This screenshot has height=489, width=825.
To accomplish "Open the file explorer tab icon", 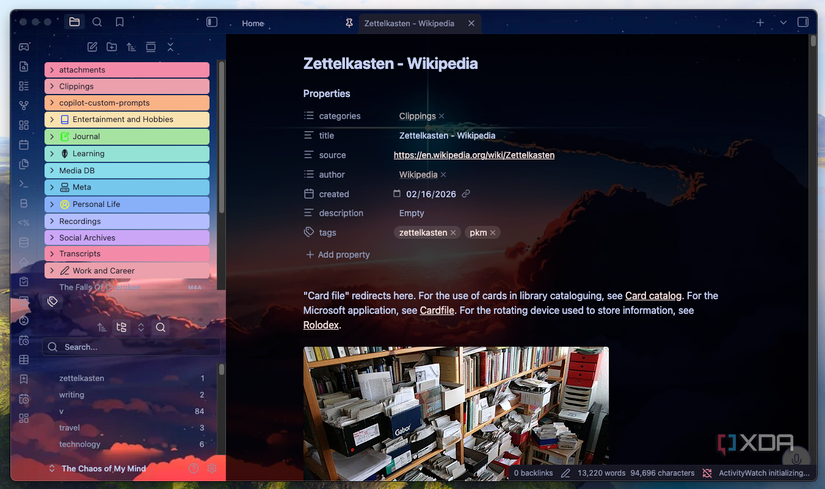I will click(74, 22).
